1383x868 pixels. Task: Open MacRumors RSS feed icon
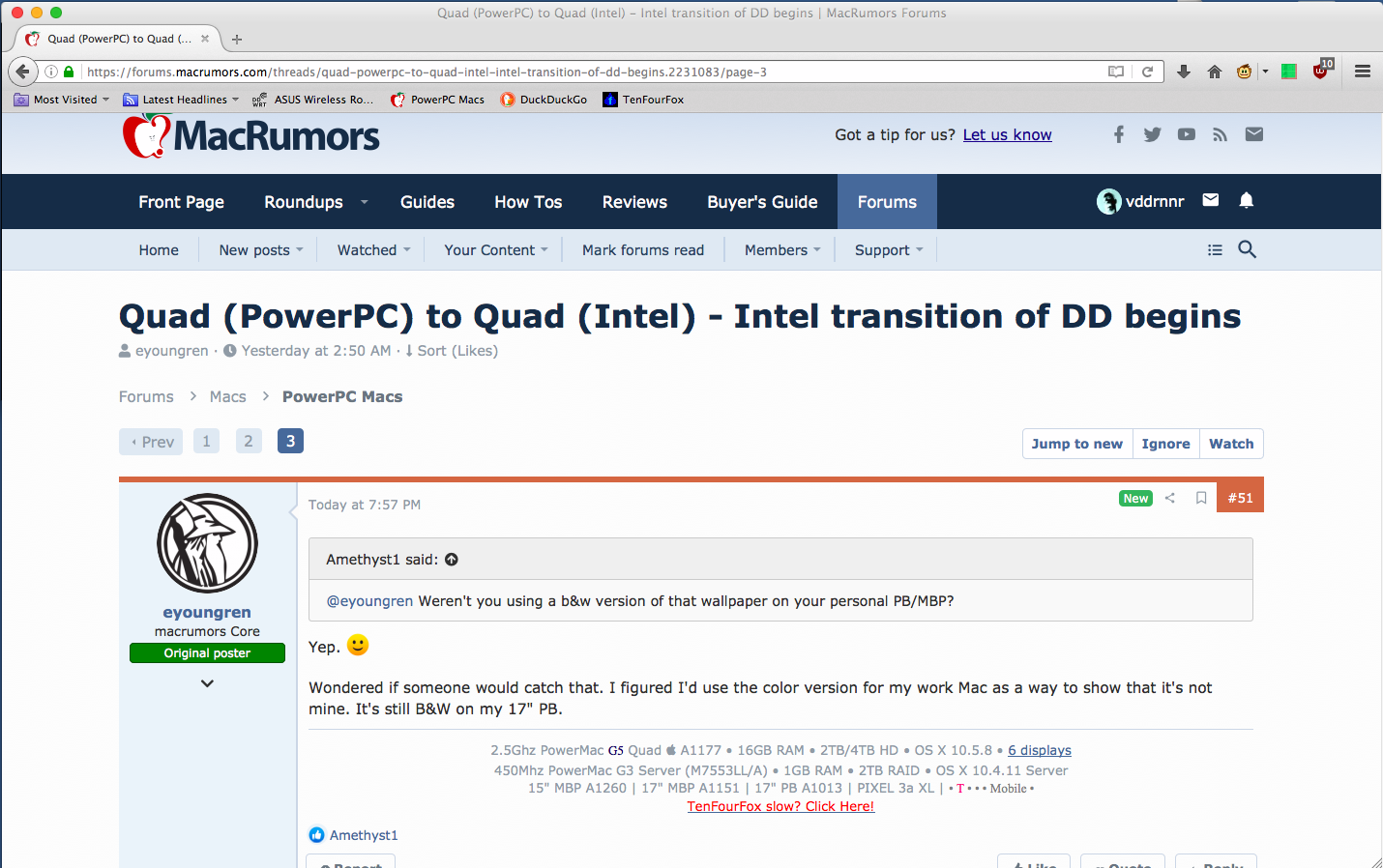pos(1220,134)
